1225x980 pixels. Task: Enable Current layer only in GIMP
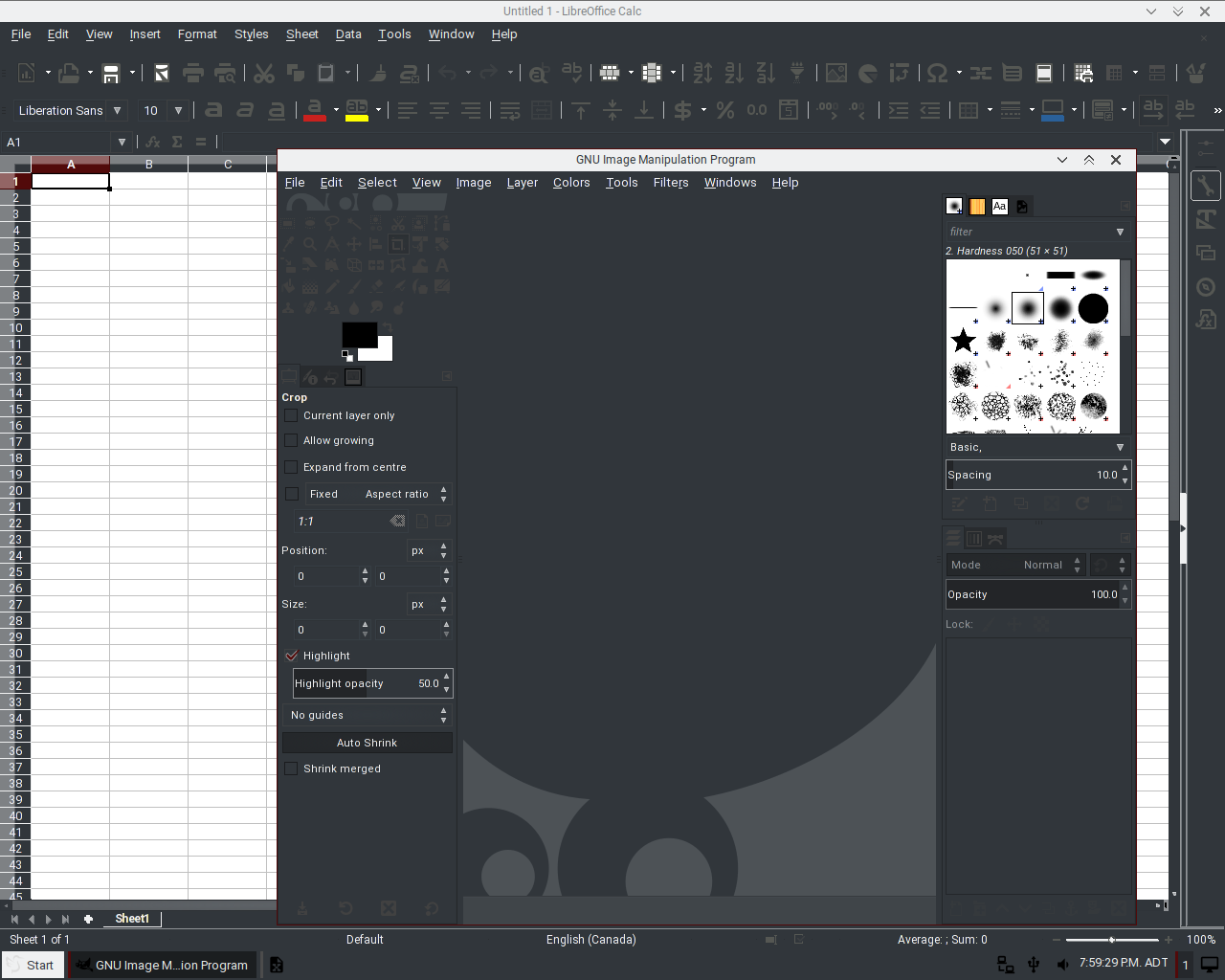291,415
